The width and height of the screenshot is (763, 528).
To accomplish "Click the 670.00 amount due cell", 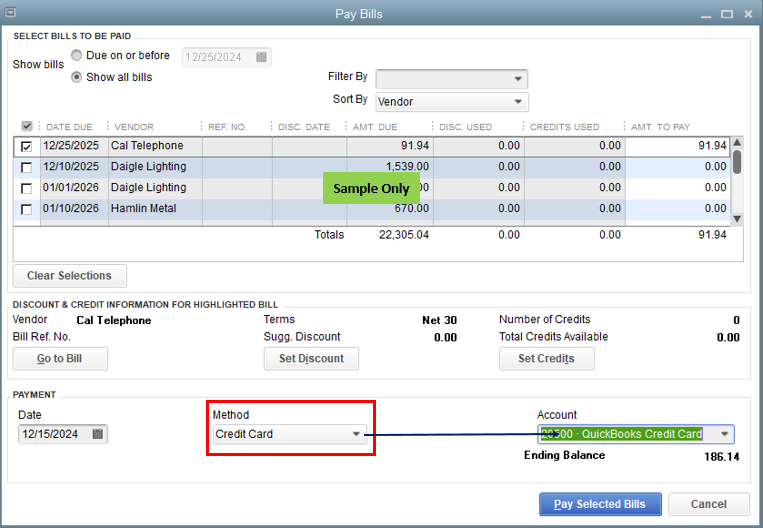I will coord(390,209).
